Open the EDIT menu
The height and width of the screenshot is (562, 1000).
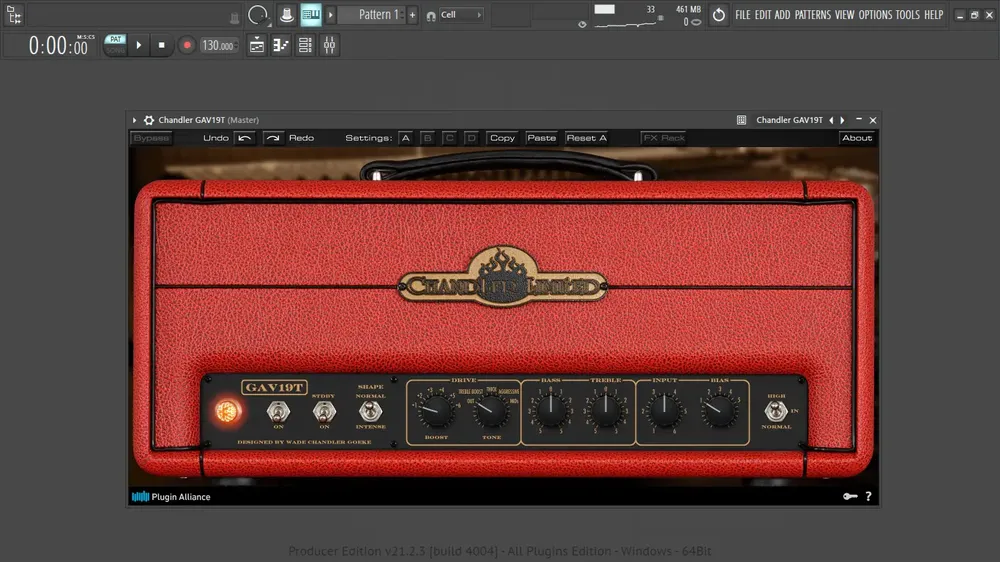(763, 15)
